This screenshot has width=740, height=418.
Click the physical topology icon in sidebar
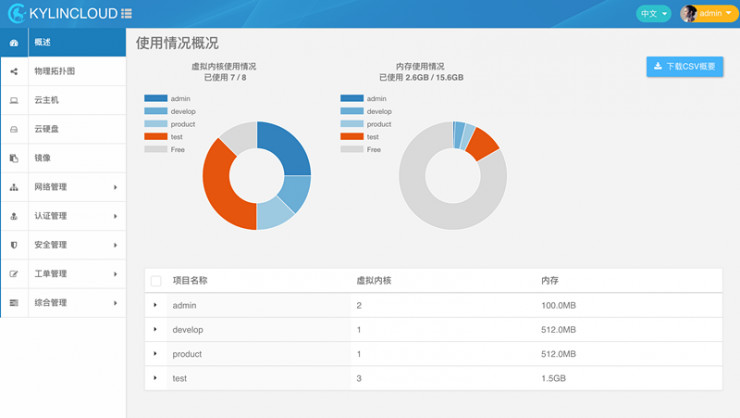[x=14, y=72]
